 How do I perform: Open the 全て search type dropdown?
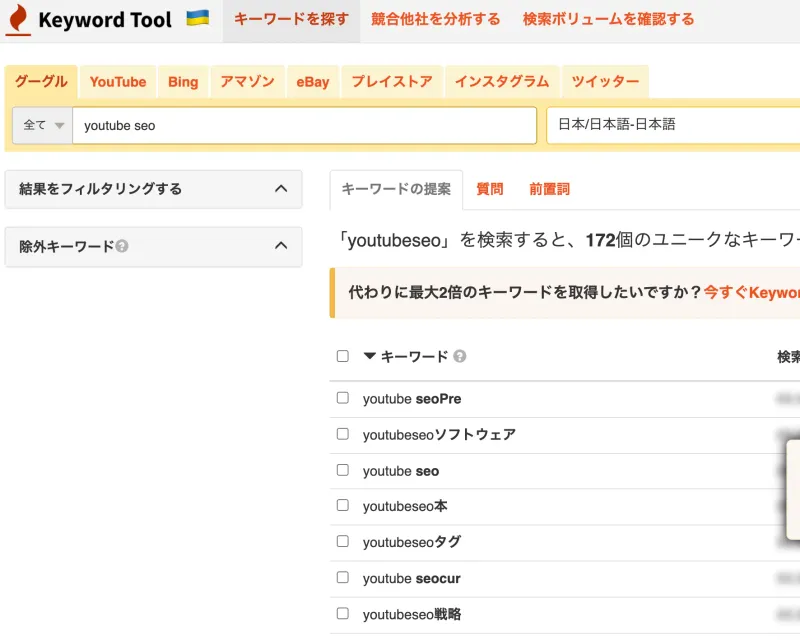coord(41,125)
